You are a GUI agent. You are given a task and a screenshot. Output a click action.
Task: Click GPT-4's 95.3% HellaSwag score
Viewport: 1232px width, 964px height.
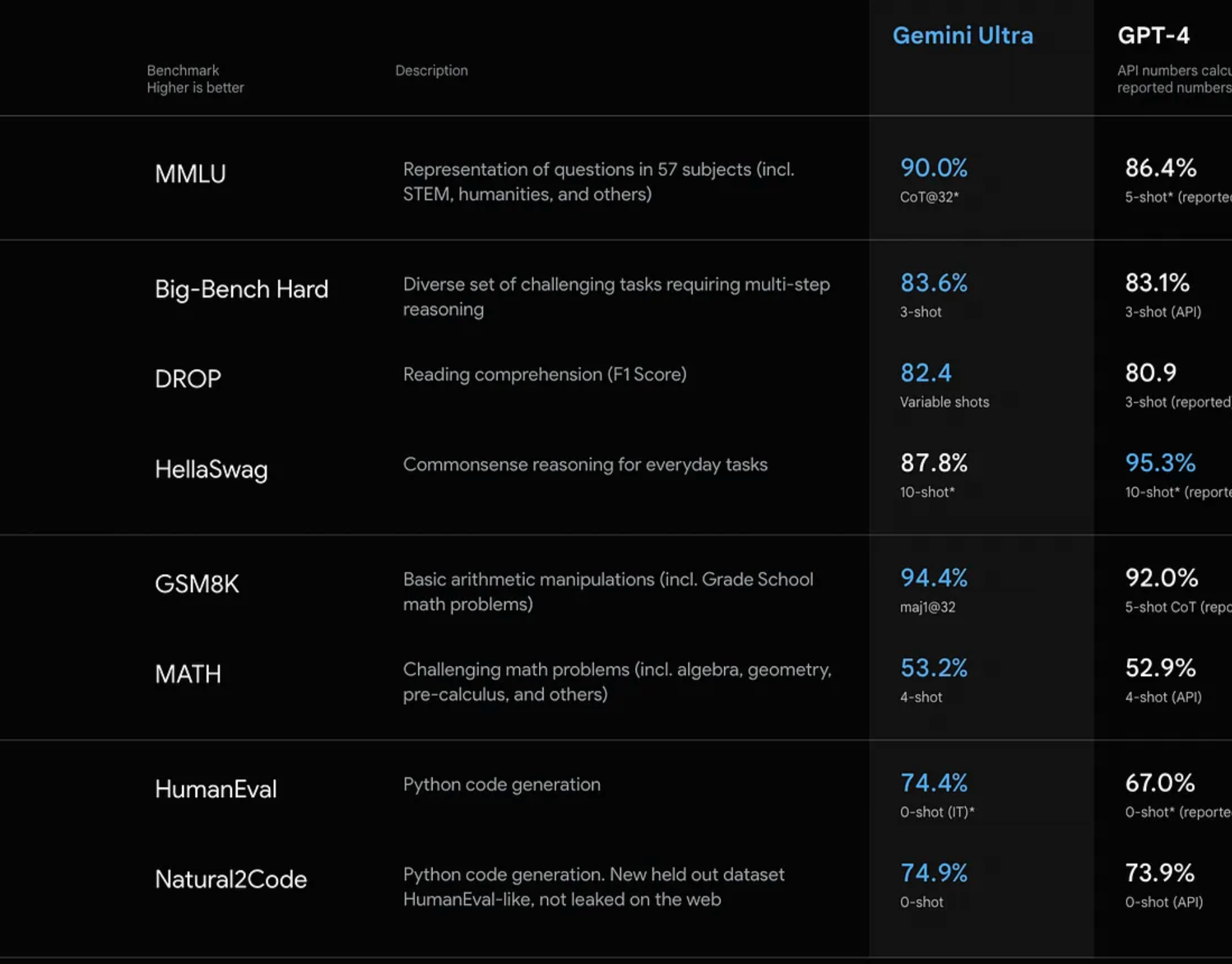(1159, 463)
